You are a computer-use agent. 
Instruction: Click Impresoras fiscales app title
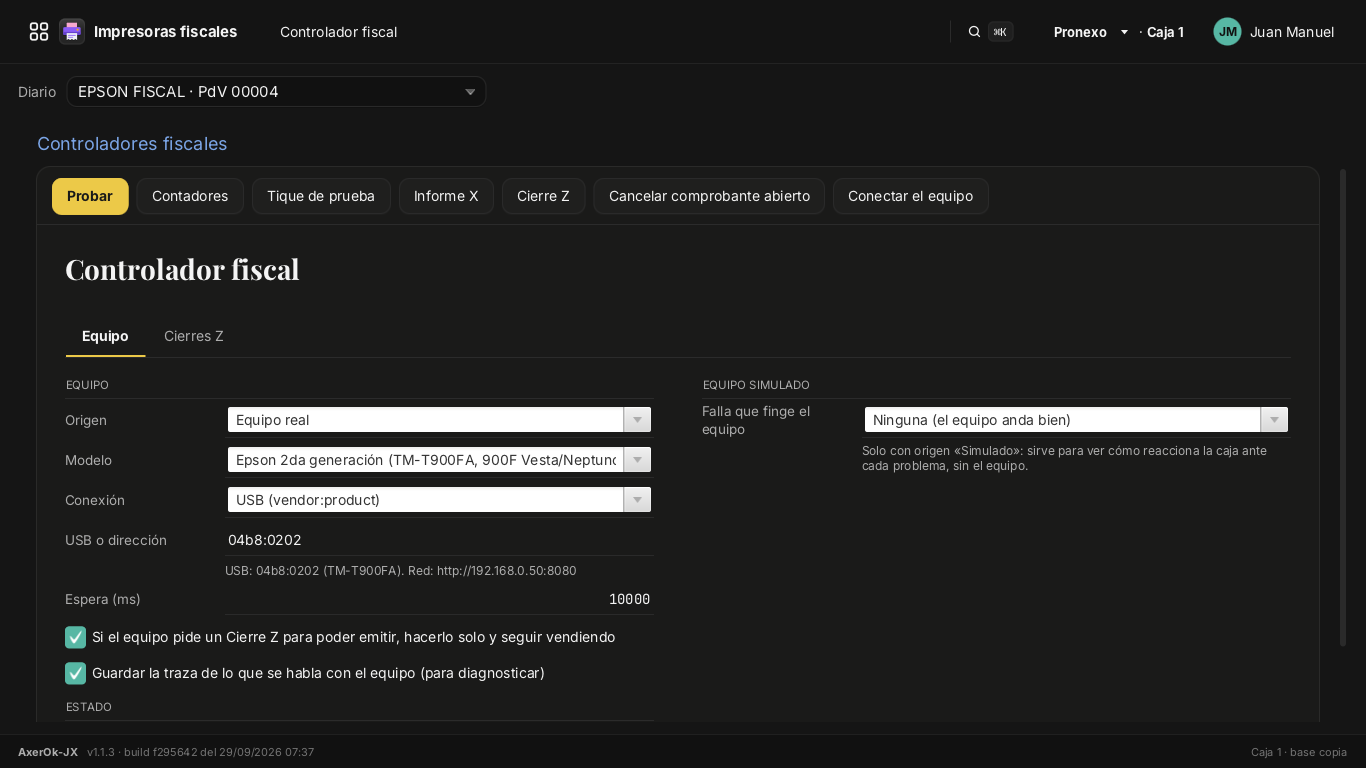(x=165, y=32)
